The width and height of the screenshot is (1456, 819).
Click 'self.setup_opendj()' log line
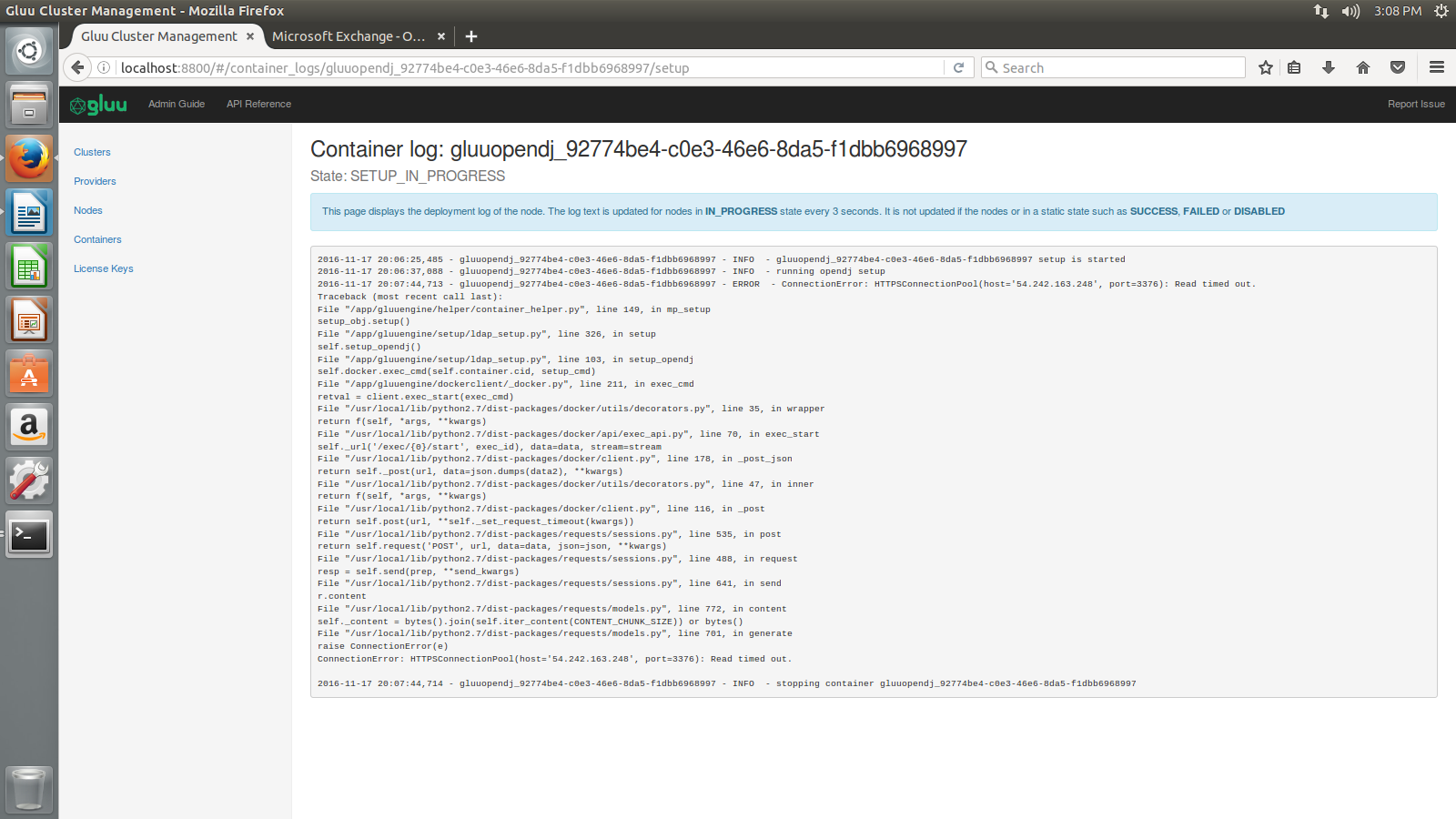[x=369, y=347]
